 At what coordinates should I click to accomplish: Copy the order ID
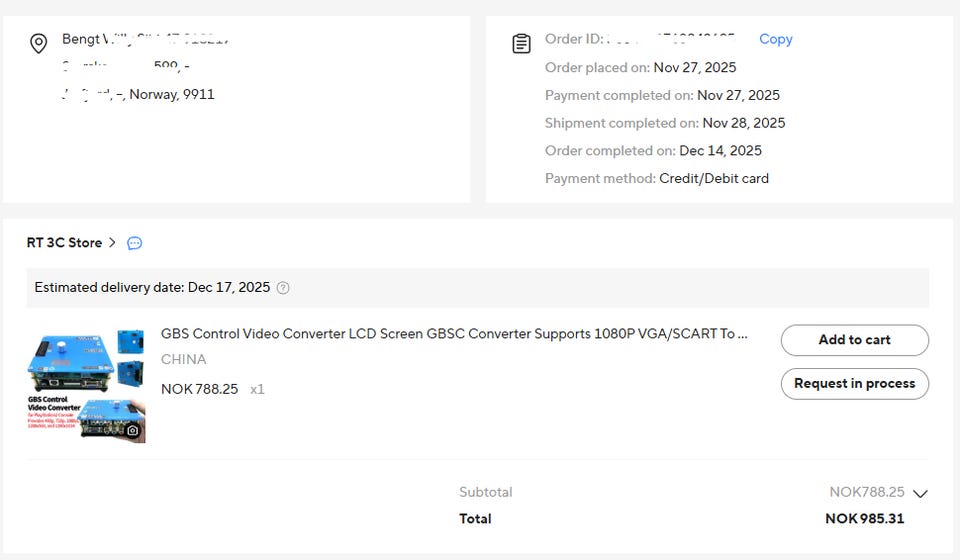pos(775,39)
